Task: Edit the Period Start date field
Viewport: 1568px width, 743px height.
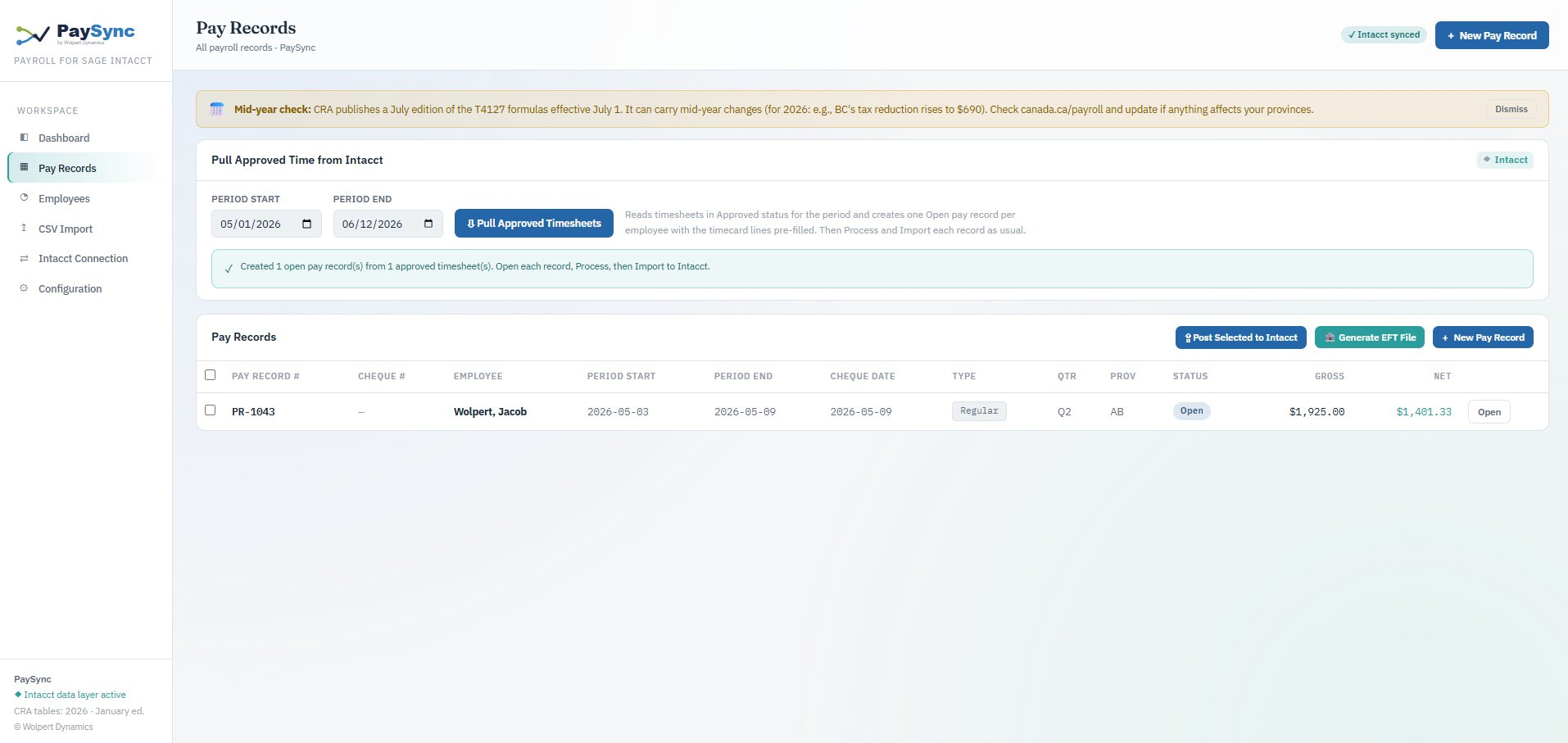Action: click(266, 224)
